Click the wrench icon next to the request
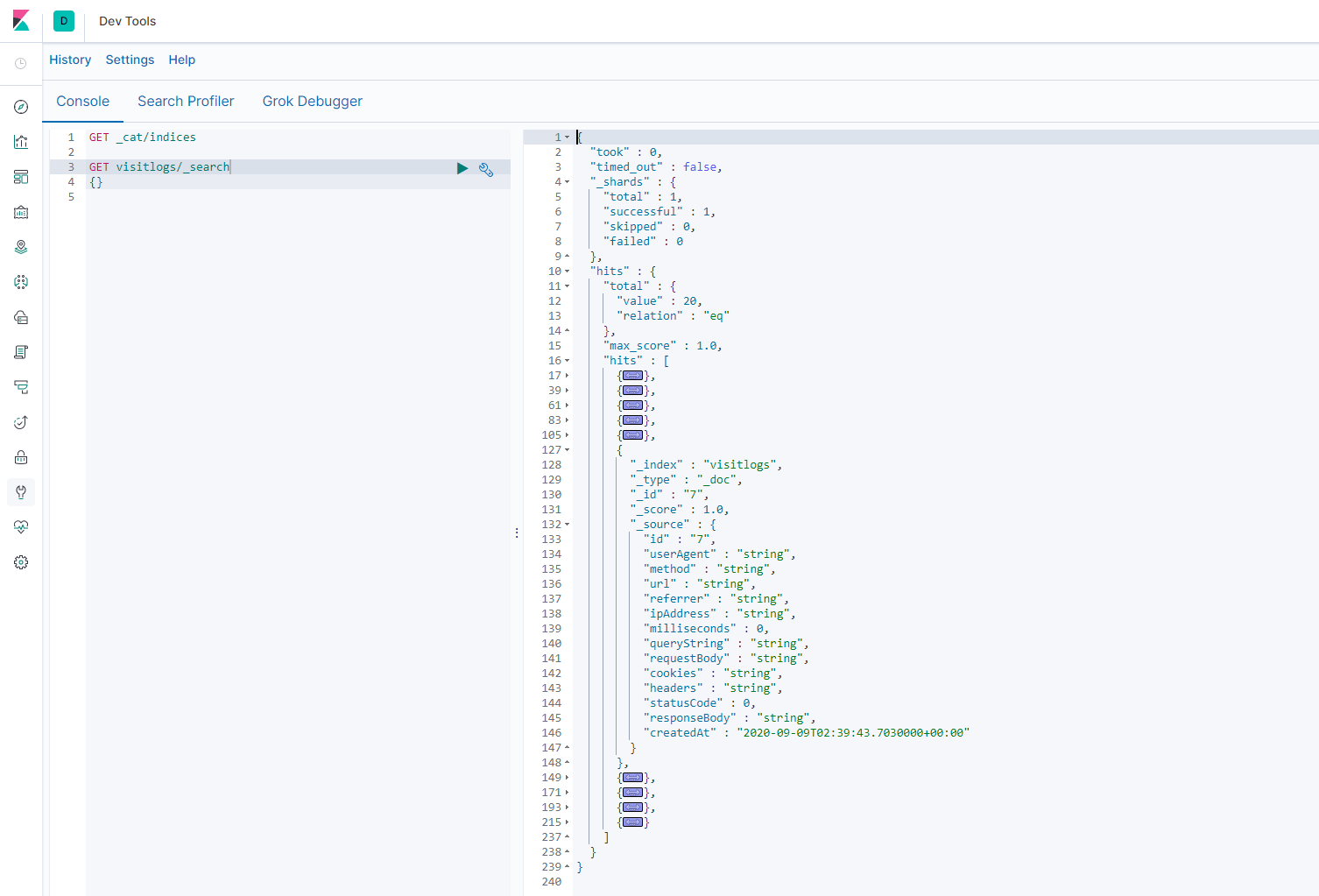The width and height of the screenshot is (1319, 896). 486,169
